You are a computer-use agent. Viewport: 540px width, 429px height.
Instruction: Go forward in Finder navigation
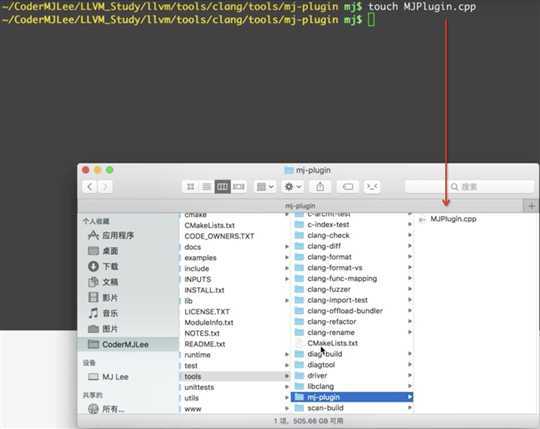point(105,187)
